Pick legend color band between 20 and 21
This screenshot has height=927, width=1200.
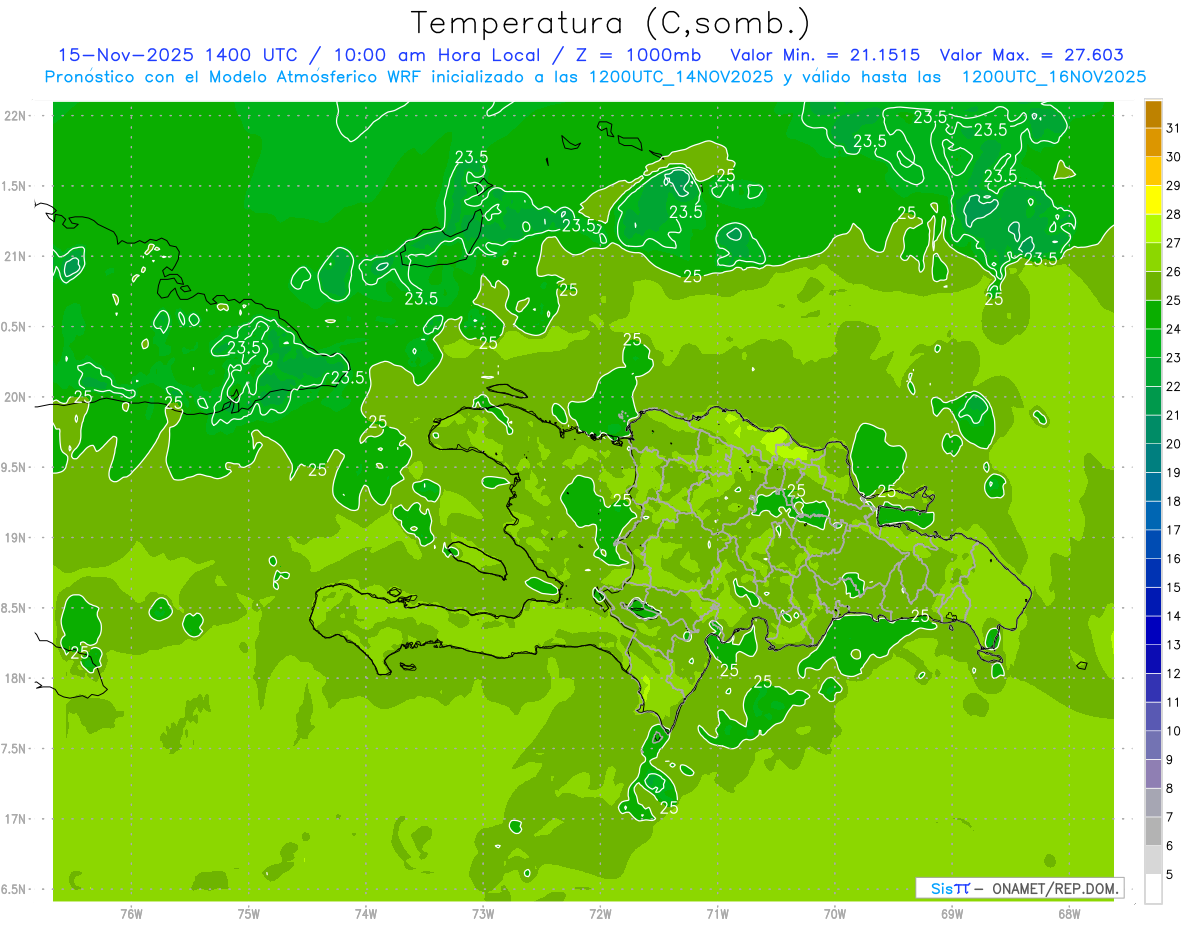pos(1153,430)
